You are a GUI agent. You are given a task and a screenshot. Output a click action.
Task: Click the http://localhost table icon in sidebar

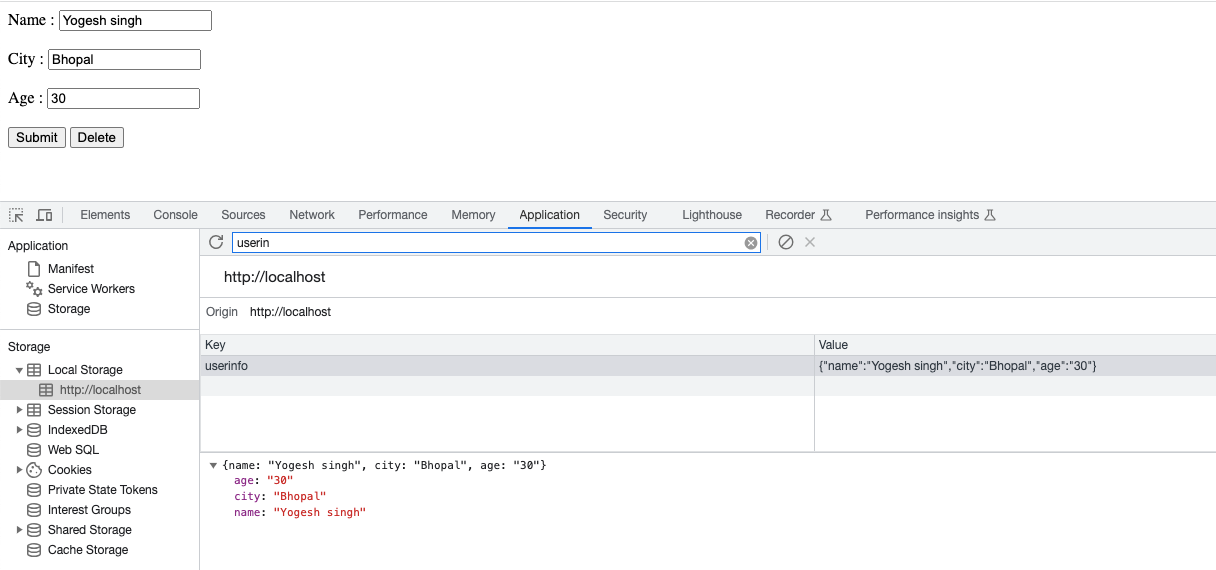(x=46, y=390)
